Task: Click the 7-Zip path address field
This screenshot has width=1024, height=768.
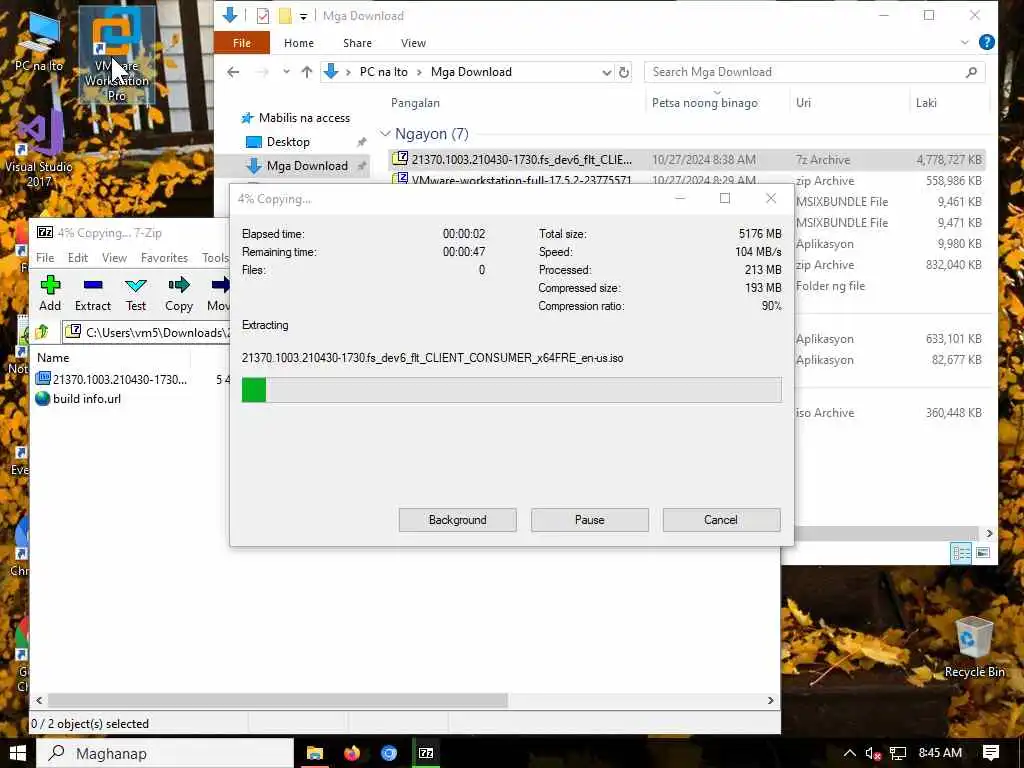Action: [x=146, y=332]
